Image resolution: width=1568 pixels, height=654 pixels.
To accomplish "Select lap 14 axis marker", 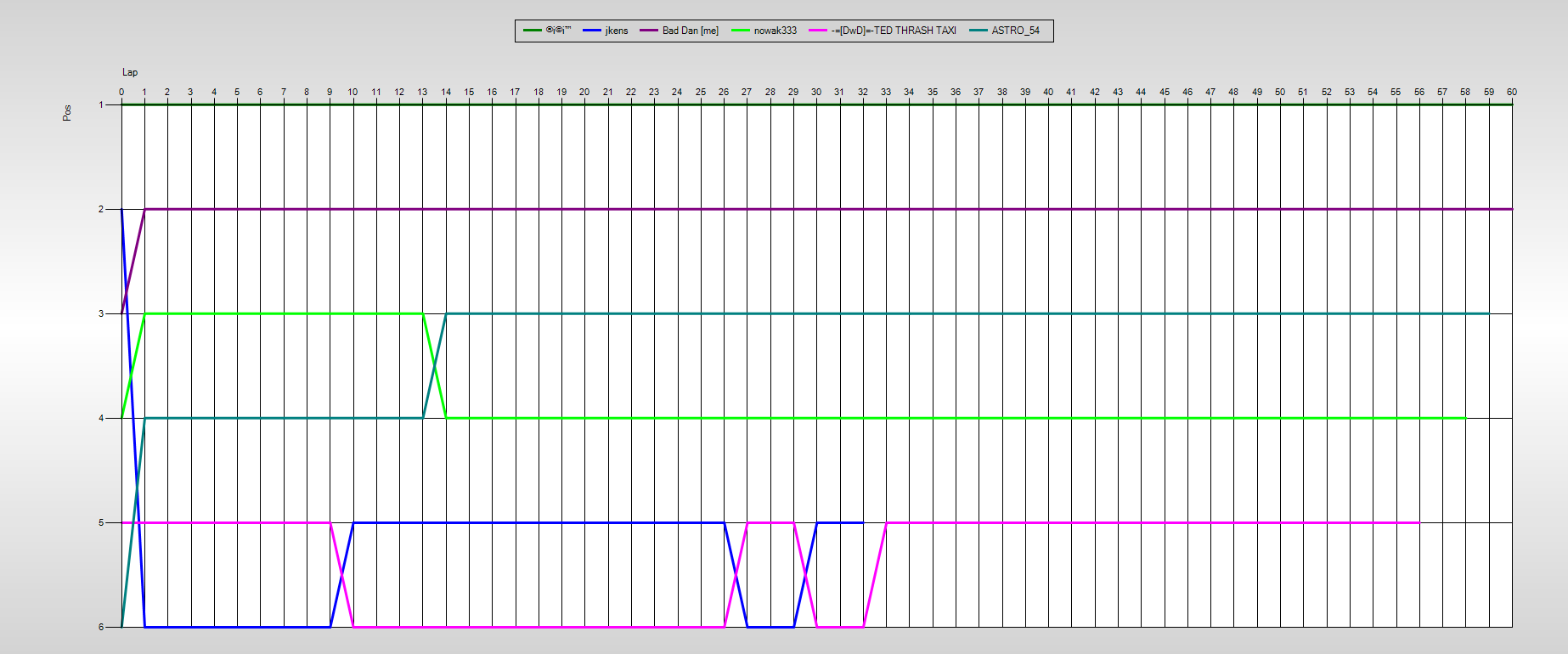I will coord(445,92).
